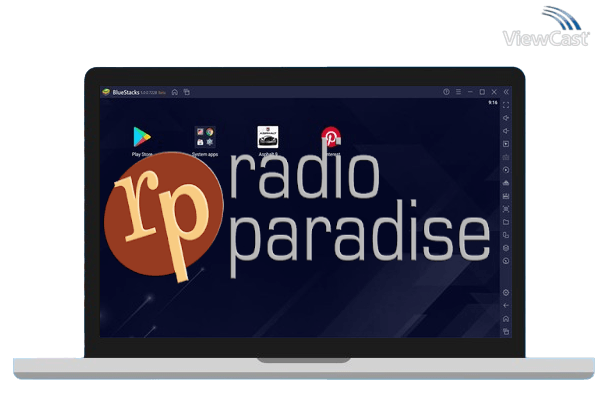The image size is (602, 414).
Task: Click the stacked layers sidebar icon
Action: point(506,248)
